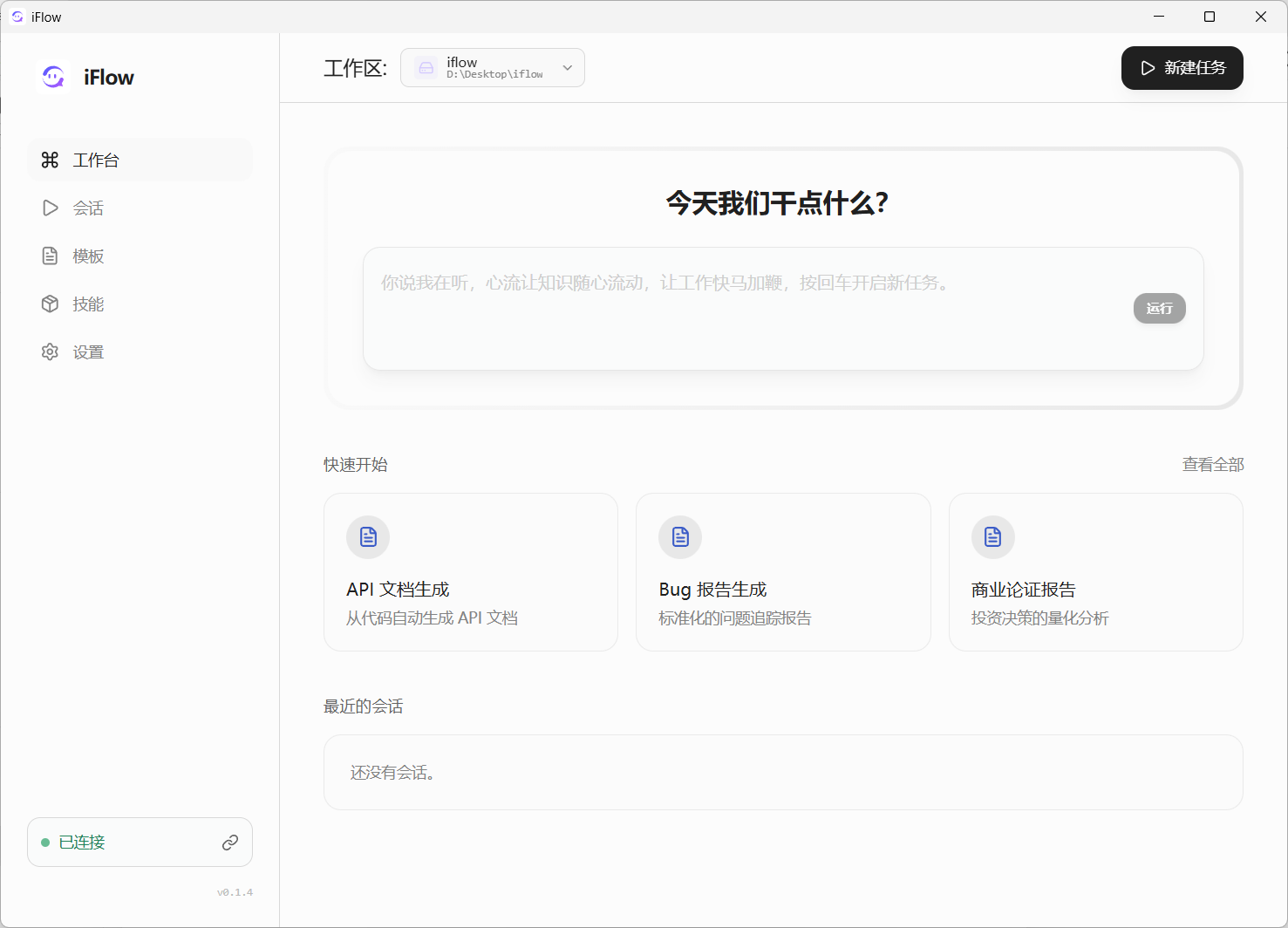Switch to the 模板 page
Image resolution: width=1288 pixels, height=928 pixels.
(x=87, y=256)
